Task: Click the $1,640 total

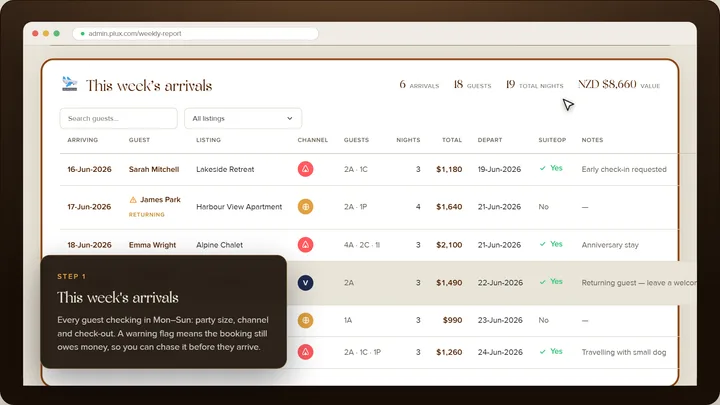Action: [449, 207]
